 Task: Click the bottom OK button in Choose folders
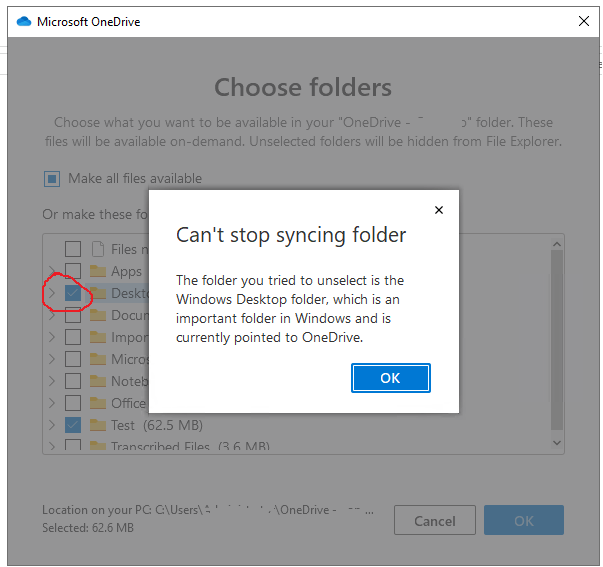524,520
